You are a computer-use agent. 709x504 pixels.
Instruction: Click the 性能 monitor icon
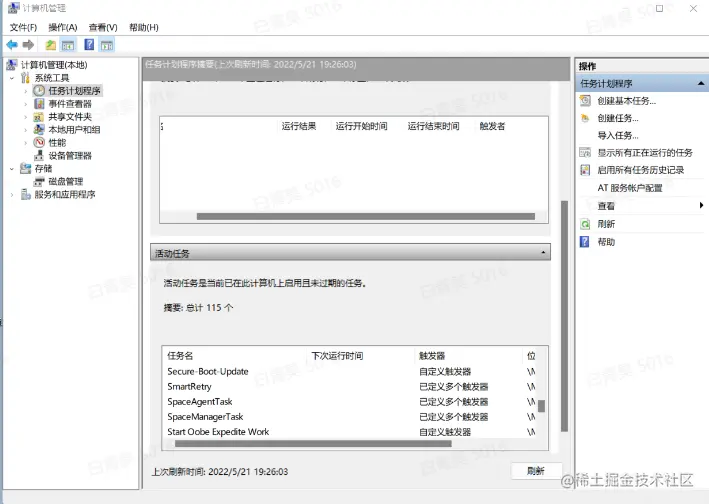(39, 142)
